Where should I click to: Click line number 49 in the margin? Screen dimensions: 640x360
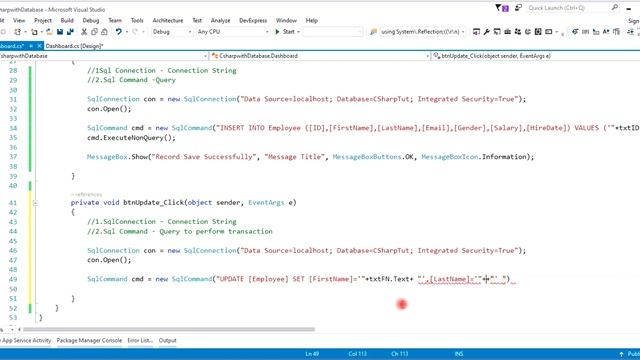pos(13,279)
